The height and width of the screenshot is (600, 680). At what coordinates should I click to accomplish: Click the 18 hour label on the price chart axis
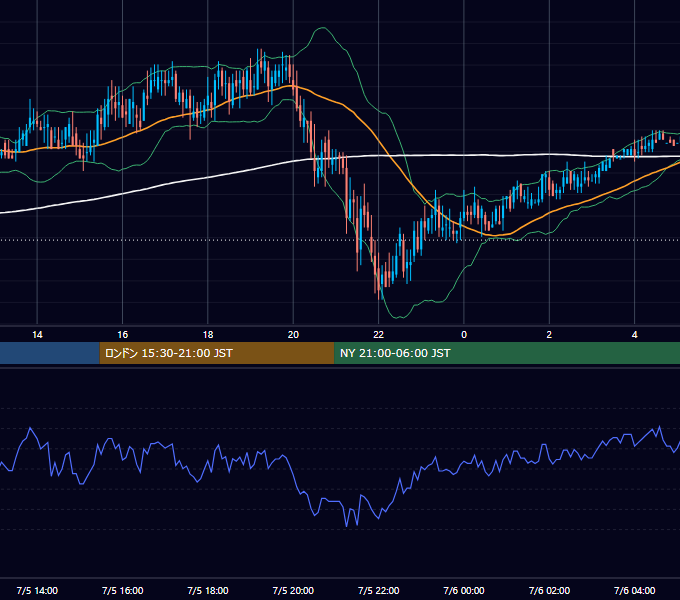pyautogui.click(x=208, y=334)
